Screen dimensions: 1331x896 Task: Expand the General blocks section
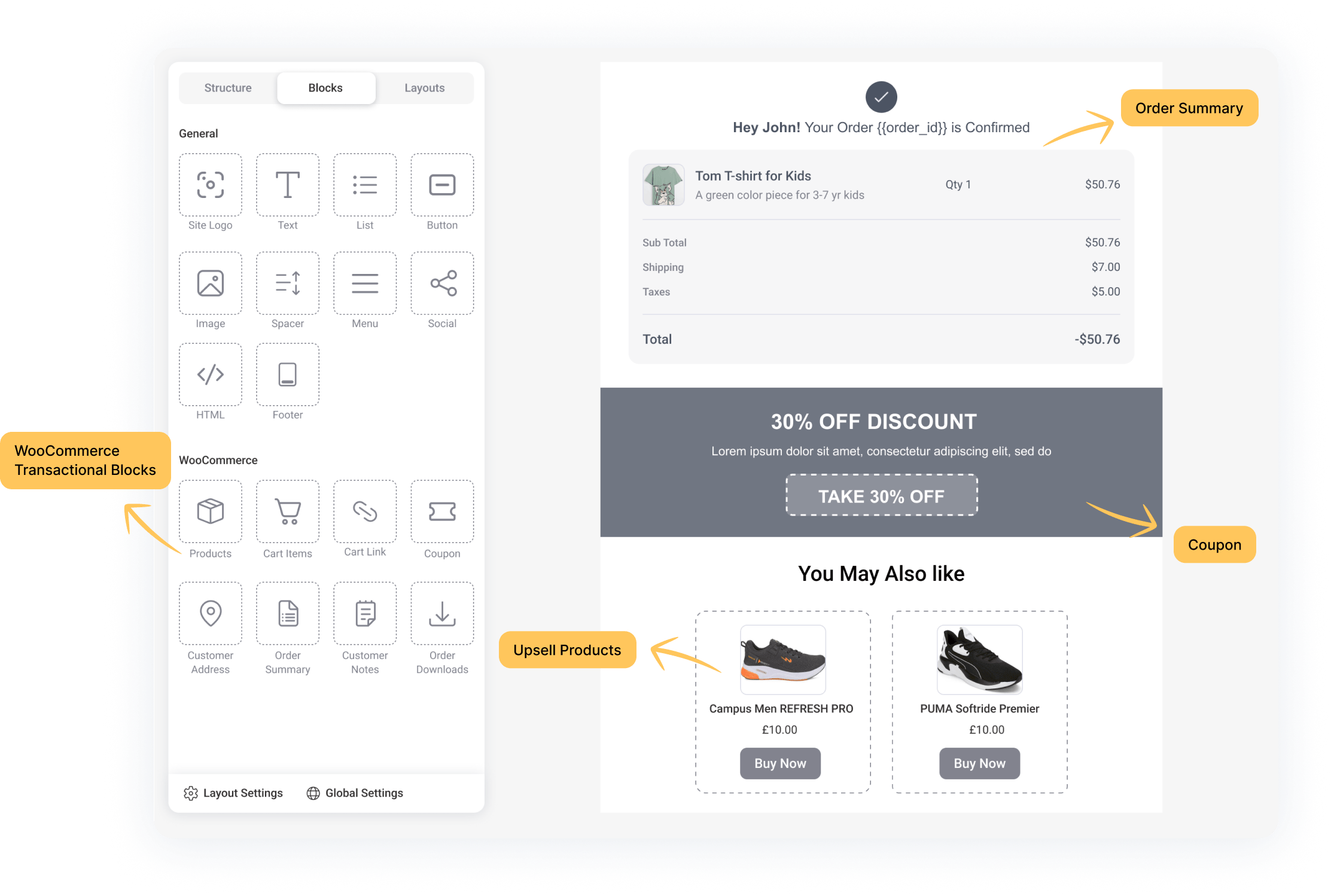[196, 132]
